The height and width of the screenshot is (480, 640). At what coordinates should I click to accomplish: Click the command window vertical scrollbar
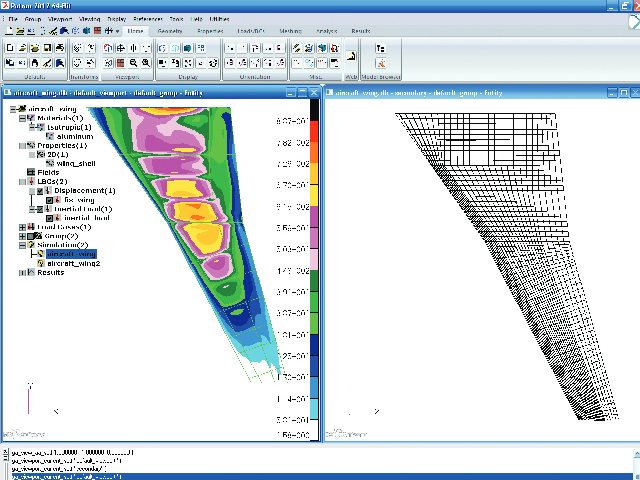[636, 464]
